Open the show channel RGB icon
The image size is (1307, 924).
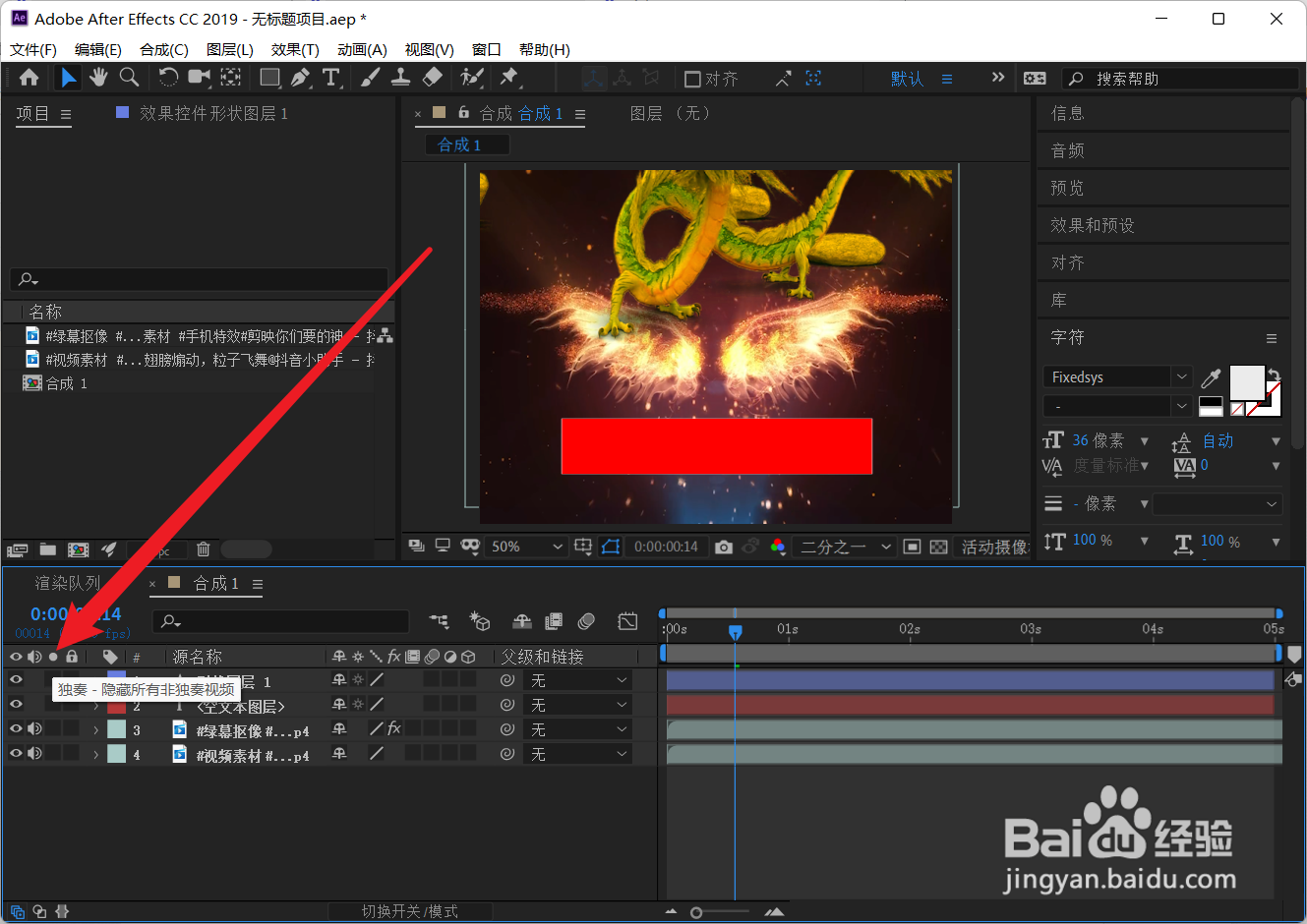click(x=778, y=547)
